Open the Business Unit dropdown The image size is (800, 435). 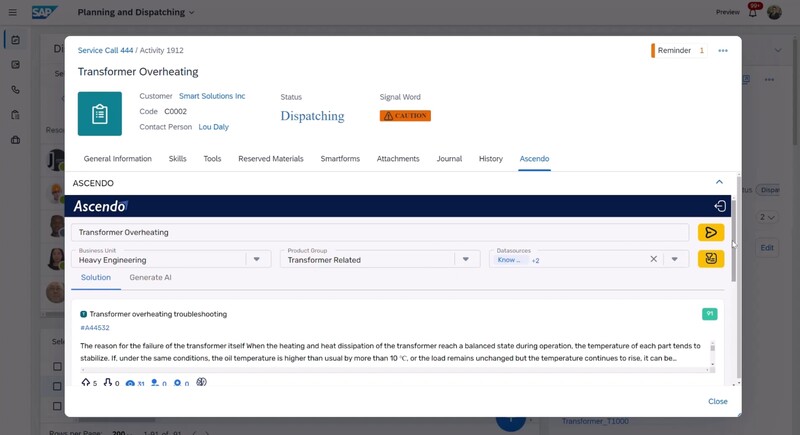tap(257, 259)
